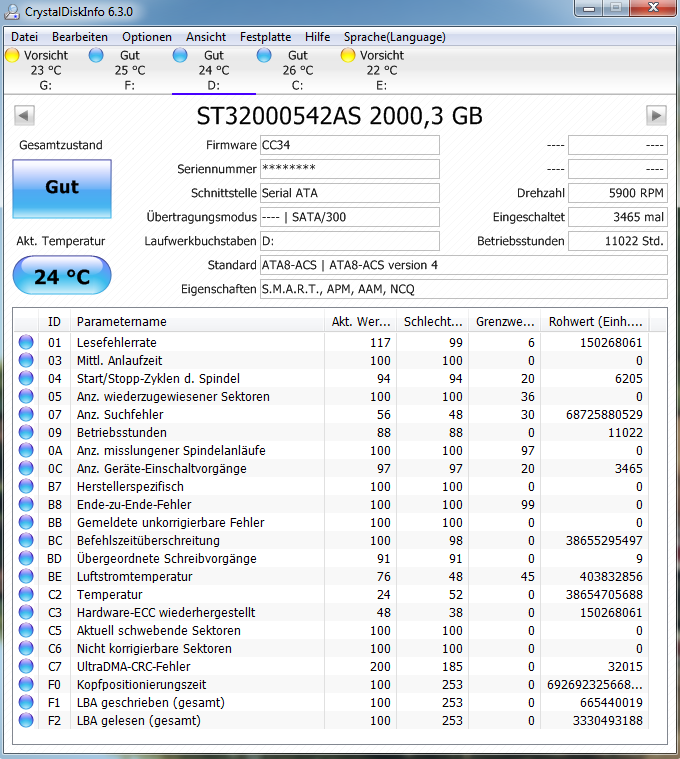Viewport: 680px width, 759px height.
Task: Go to previous disk with left arrow
Action: tap(24, 115)
